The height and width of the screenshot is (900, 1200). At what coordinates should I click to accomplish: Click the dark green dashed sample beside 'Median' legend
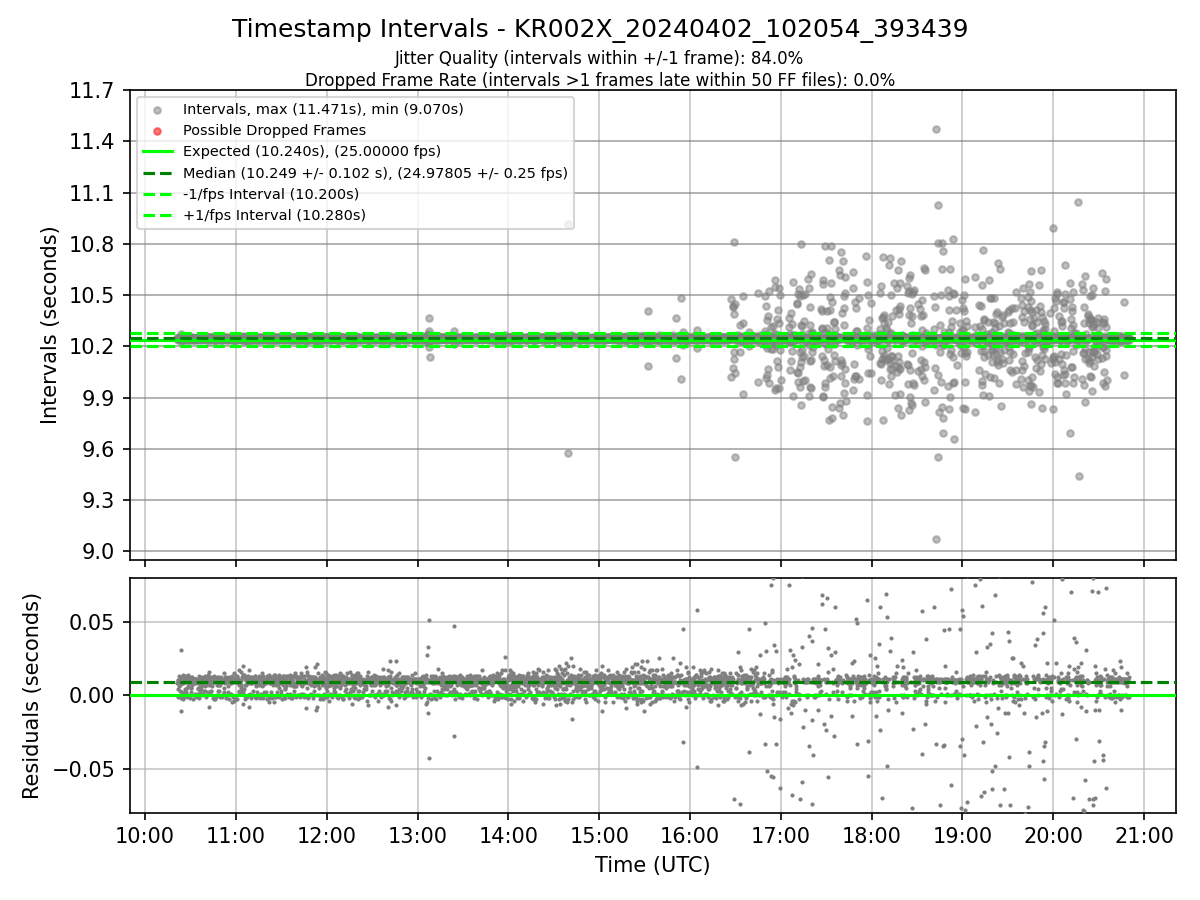click(x=157, y=173)
